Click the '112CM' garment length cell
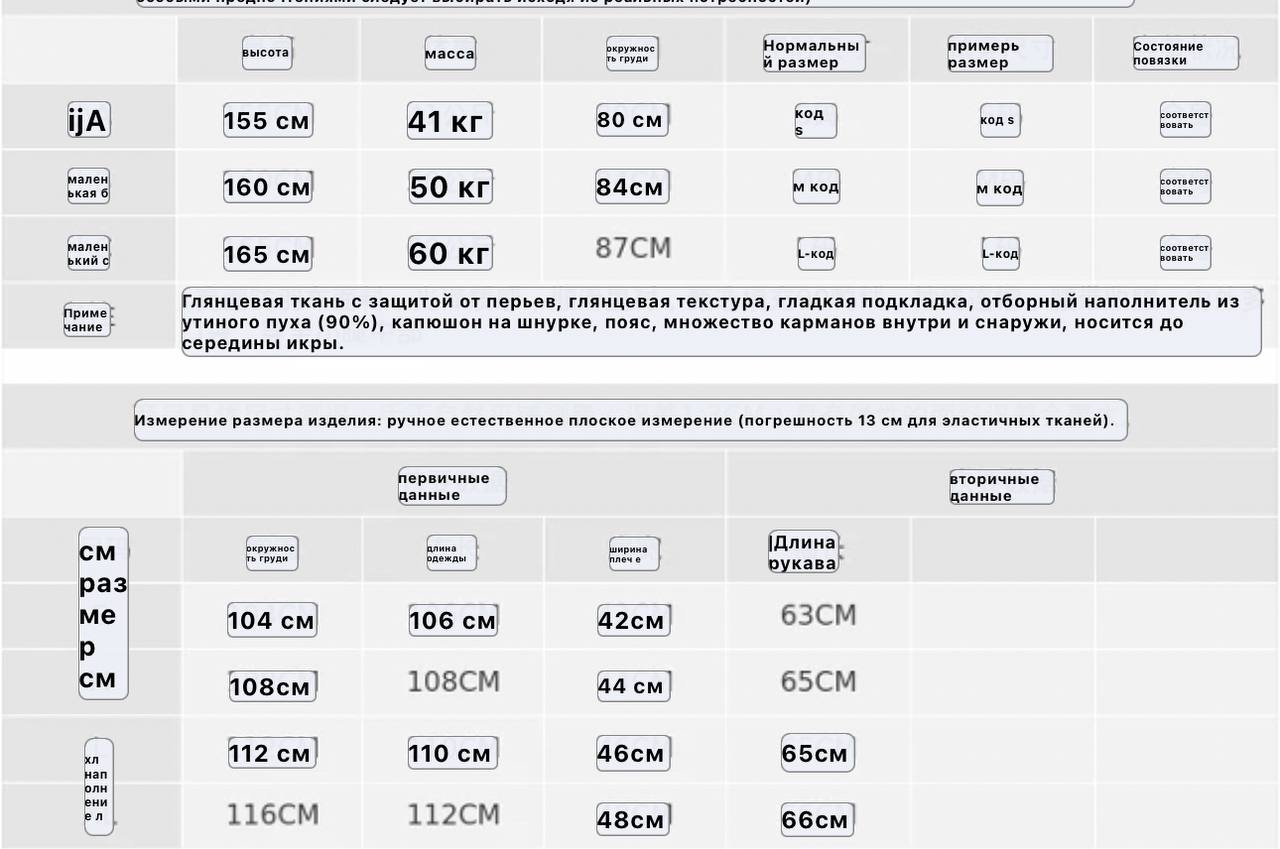This screenshot has height=849, width=1280. (x=453, y=814)
